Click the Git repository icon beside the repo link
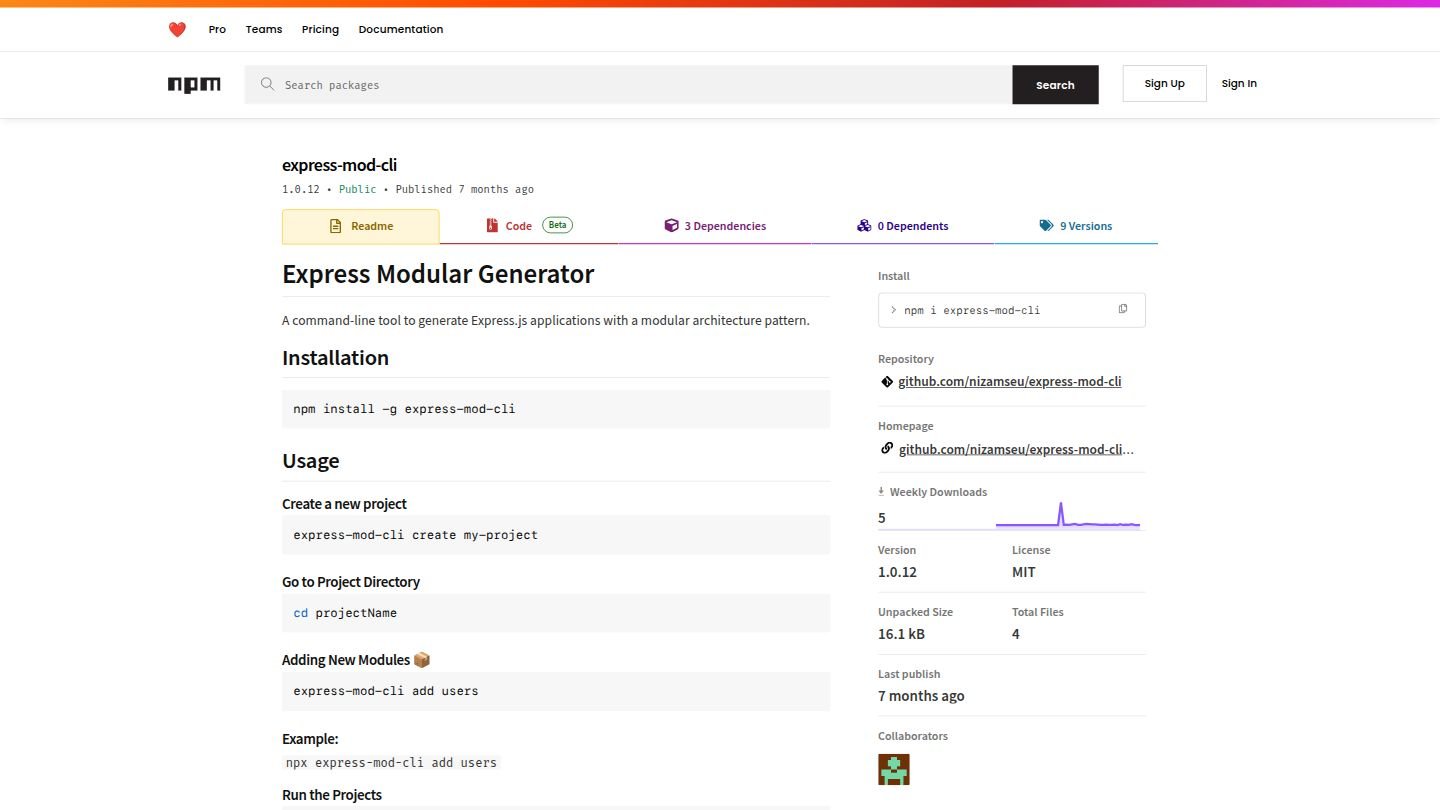 coord(886,381)
